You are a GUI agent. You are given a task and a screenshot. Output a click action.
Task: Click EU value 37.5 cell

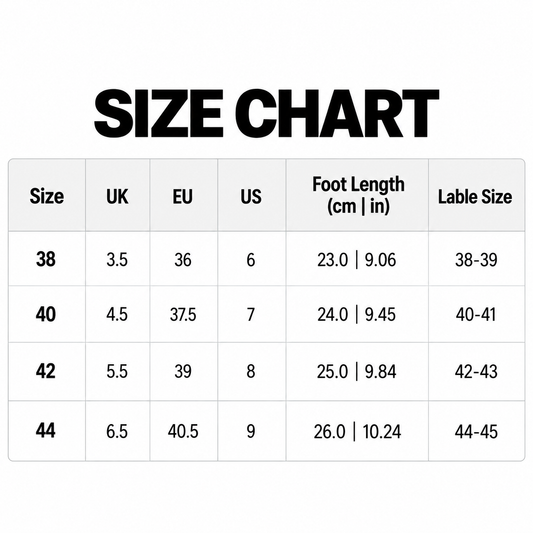click(x=183, y=314)
